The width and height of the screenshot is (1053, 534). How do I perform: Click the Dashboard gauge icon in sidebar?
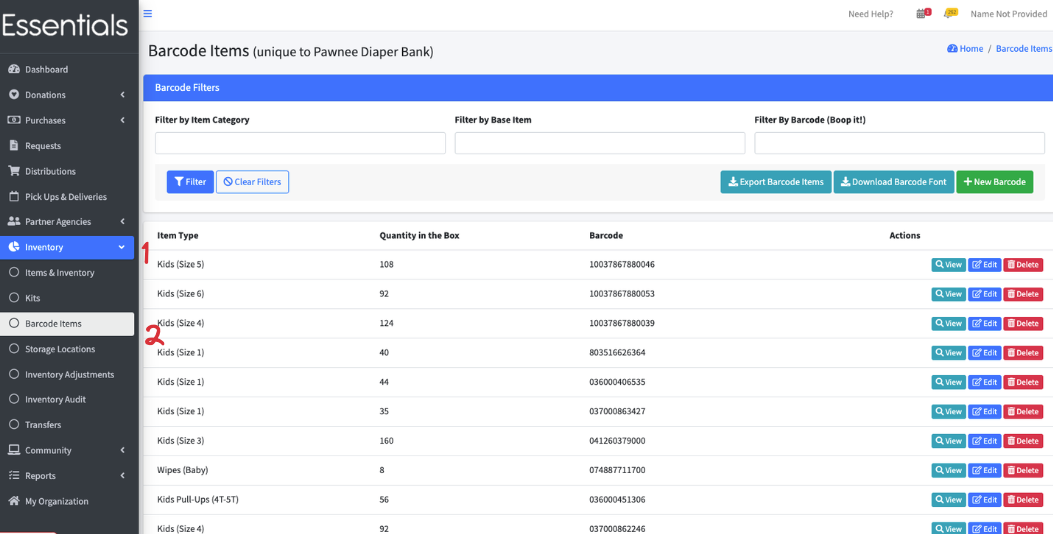(13, 69)
